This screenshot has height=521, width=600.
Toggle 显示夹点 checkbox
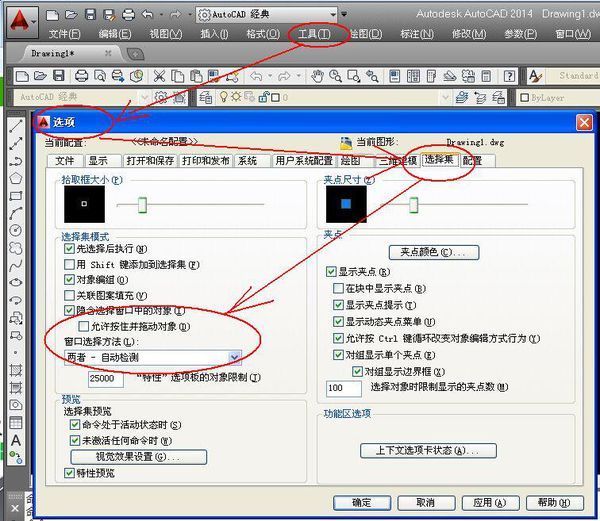coord(331,272)
